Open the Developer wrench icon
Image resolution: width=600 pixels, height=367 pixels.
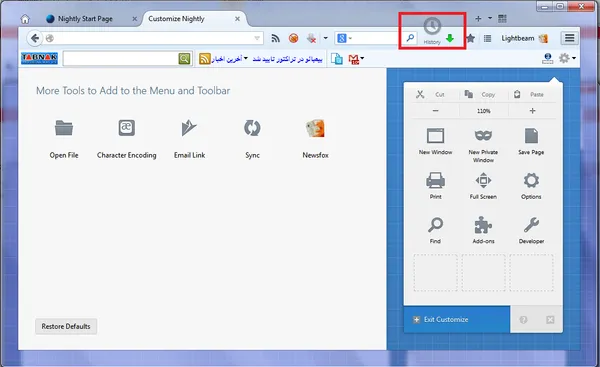coord(531,225)
